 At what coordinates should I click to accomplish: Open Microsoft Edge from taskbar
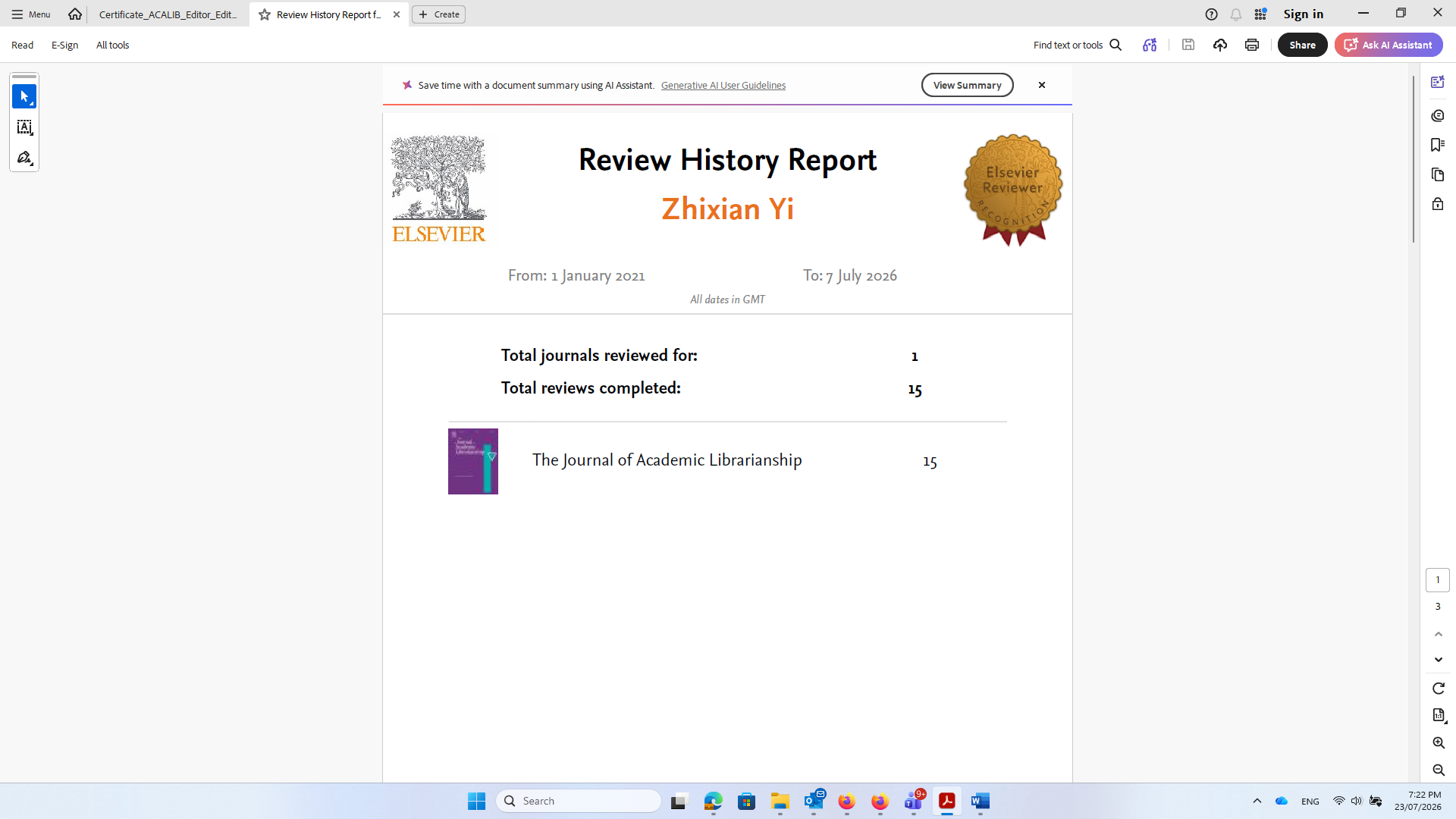click(x=714, y=801)
